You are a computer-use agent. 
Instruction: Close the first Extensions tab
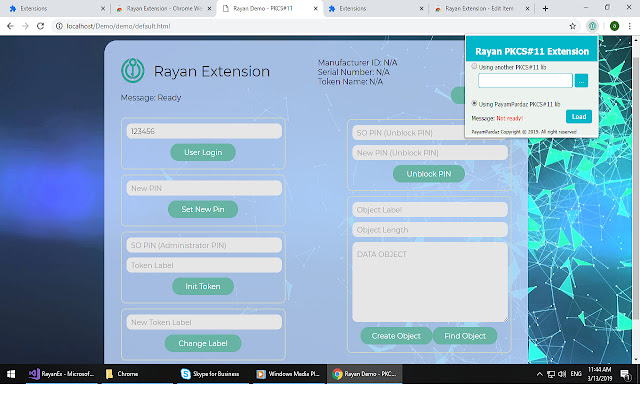pyautogui.click(x=103, y=8)
